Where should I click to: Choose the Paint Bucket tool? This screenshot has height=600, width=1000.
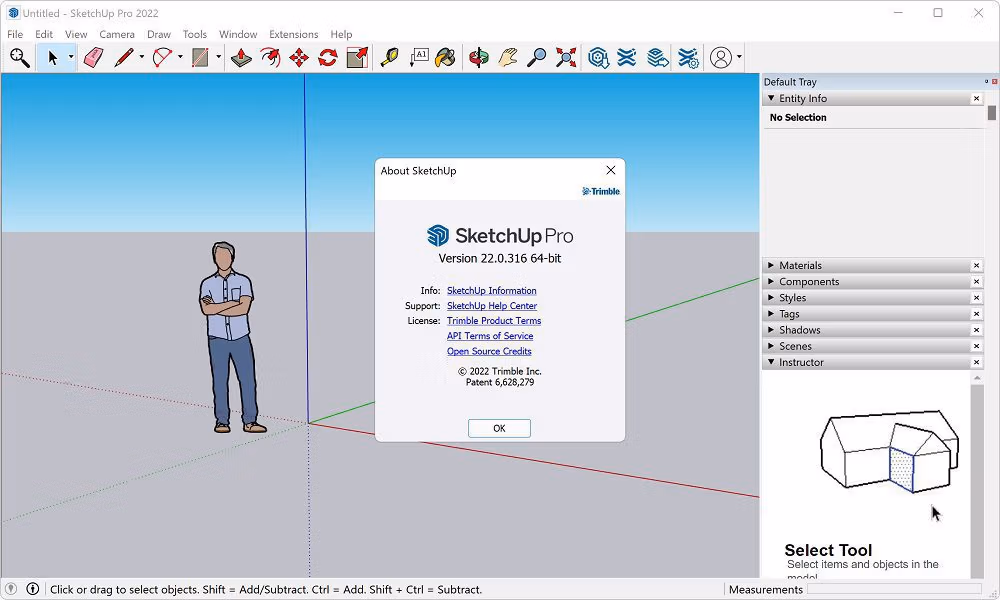[446, 58]
